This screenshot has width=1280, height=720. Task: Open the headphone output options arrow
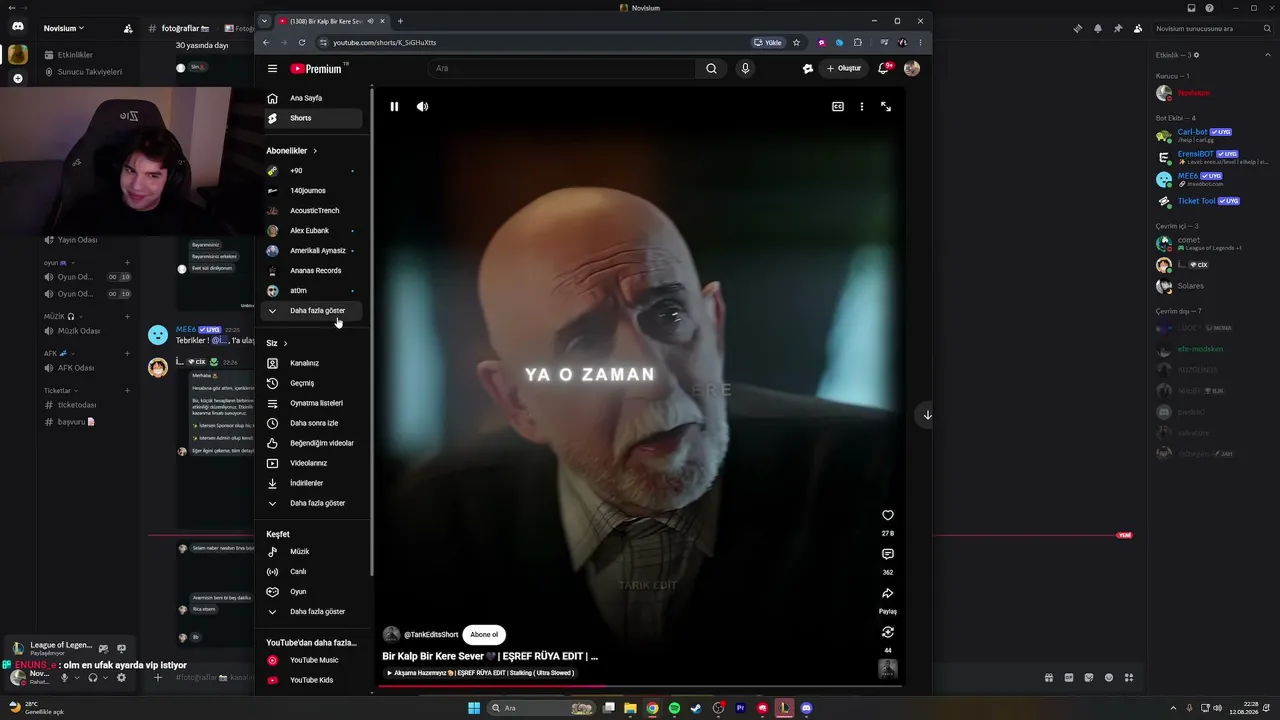(105, 678)
